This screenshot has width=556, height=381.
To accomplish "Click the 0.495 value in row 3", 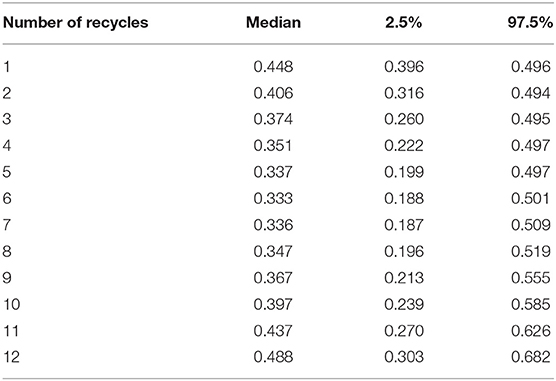I will [x=531, y=119].
